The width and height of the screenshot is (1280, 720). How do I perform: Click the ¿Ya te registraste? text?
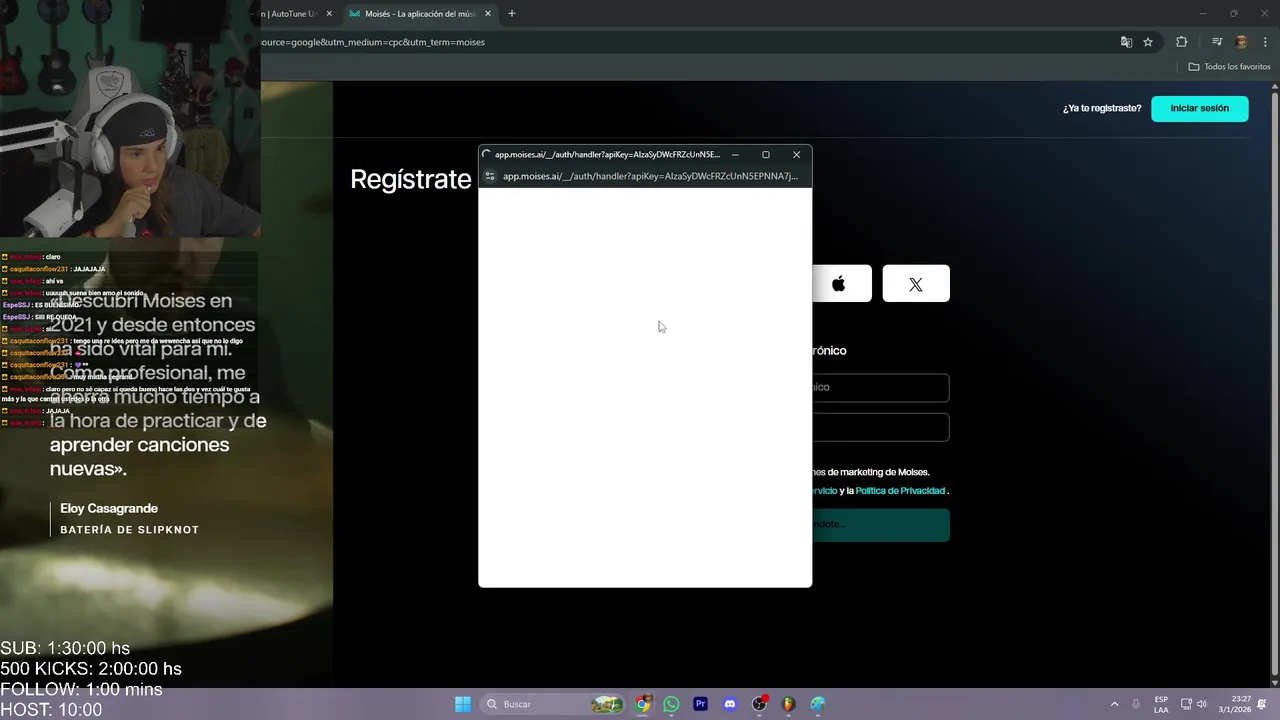click(1102, 108)
